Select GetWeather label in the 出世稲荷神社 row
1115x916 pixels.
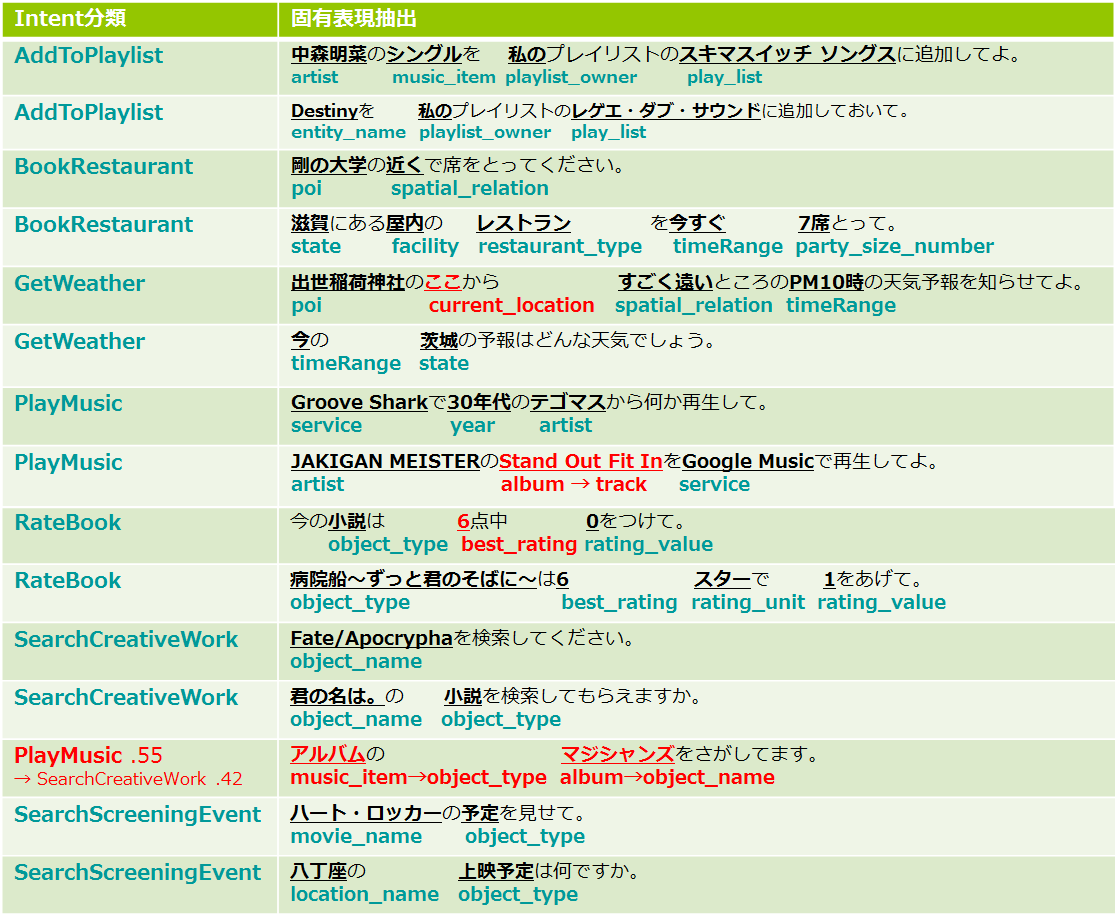(x=80, y=284)
